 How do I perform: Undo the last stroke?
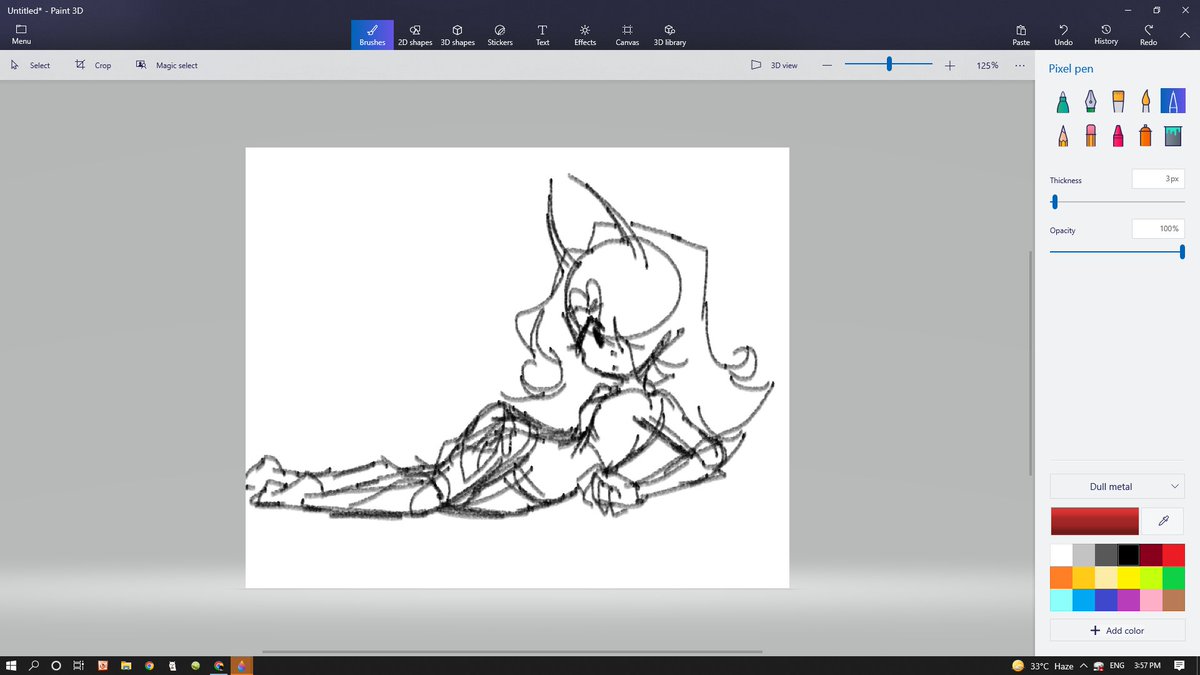(1063, 35)
